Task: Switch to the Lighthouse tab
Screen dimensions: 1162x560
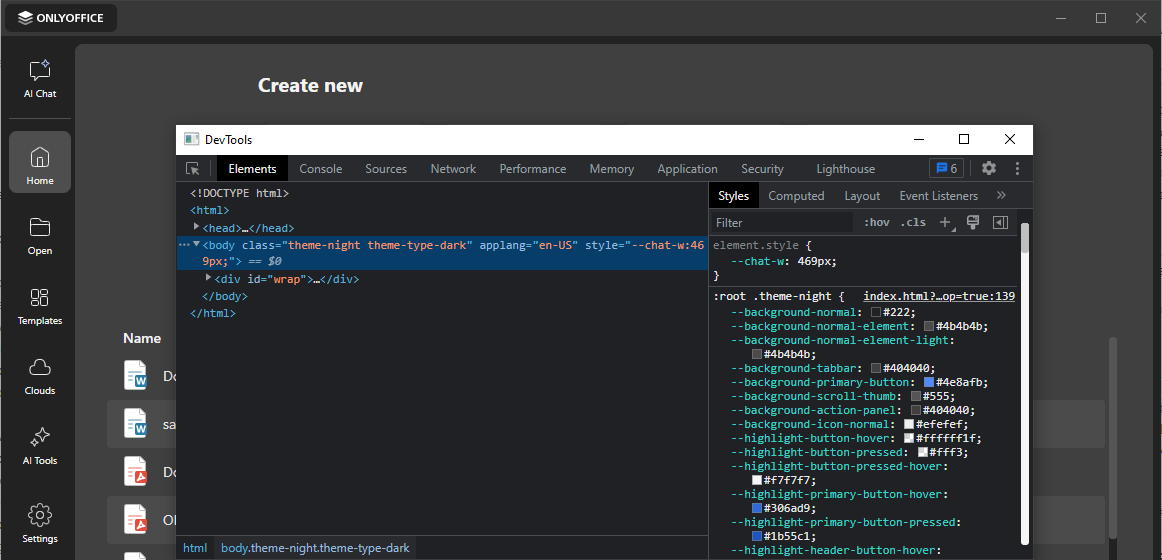Action: point(846,169)
